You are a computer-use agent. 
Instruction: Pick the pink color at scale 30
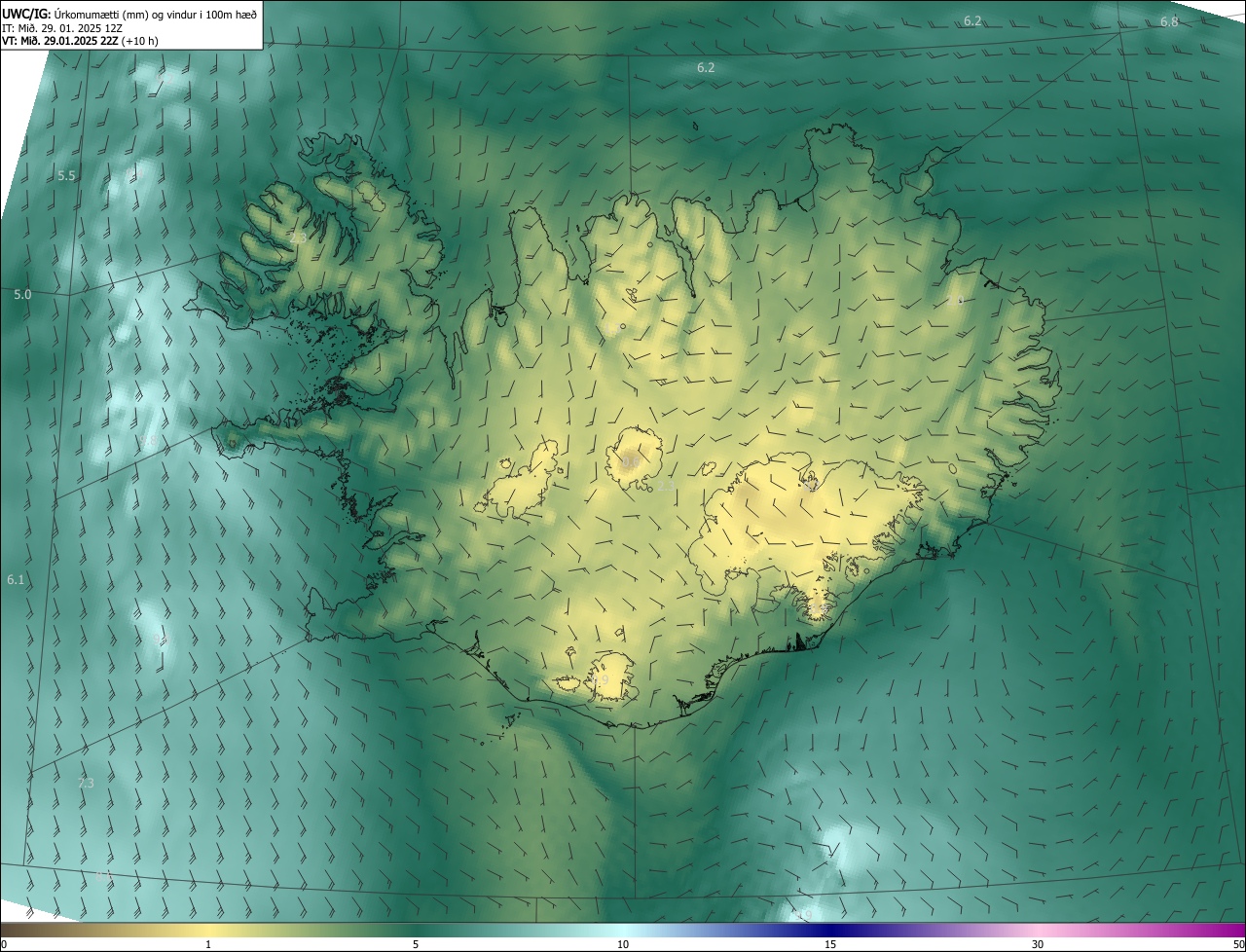coord(1038,930)
